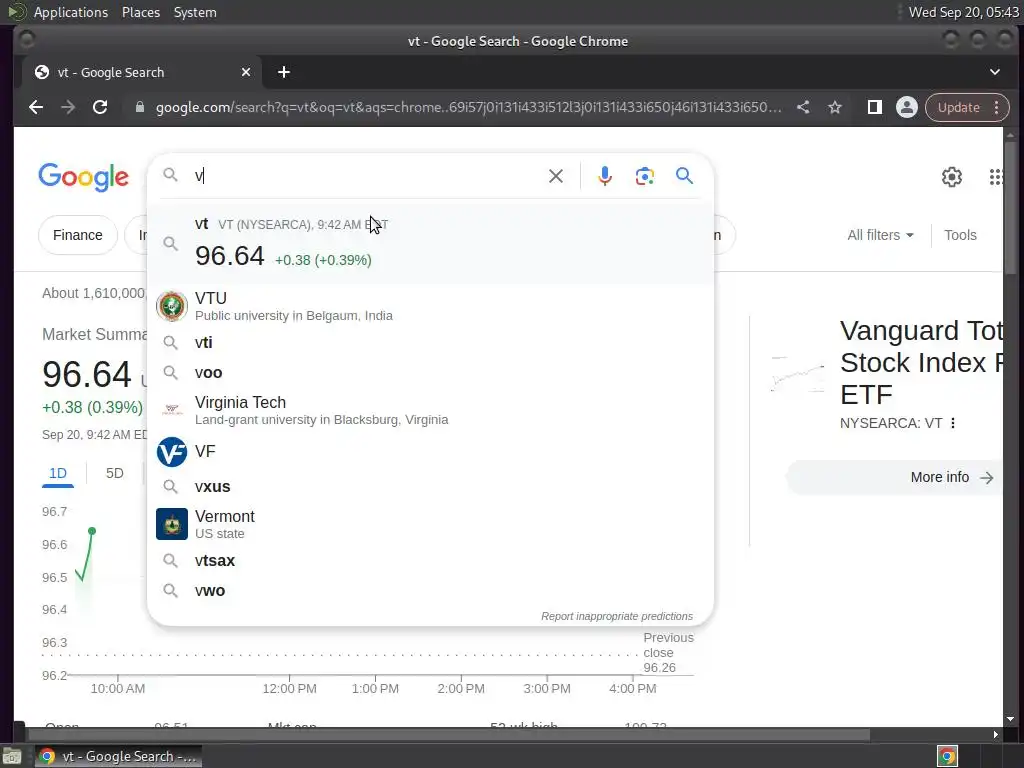
Task: Choose the Virginia Tech suggestion
Action: pyautogui.click(x=430, y=410)
